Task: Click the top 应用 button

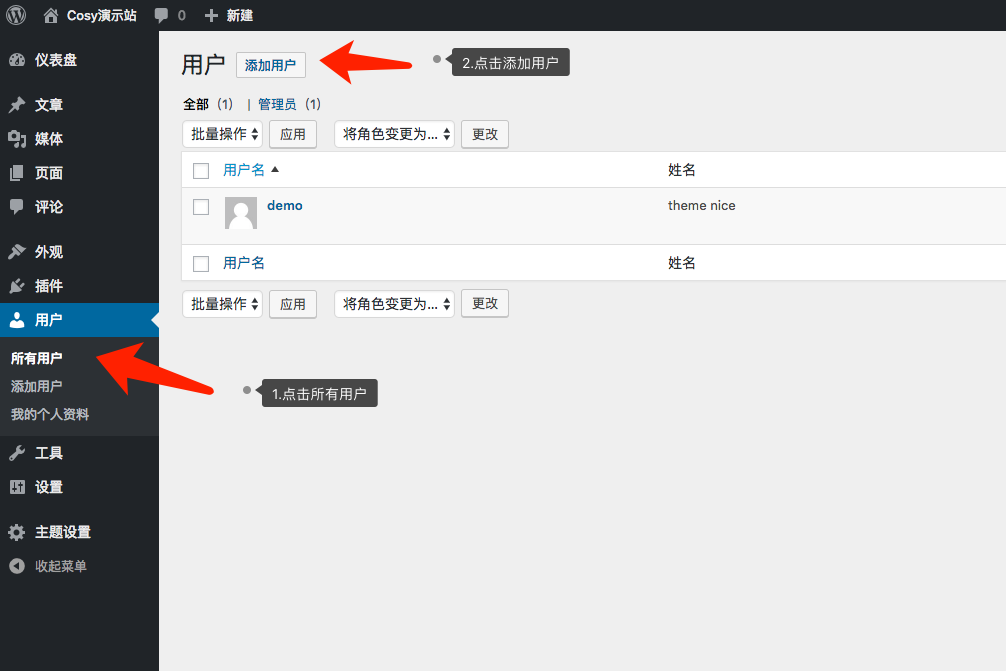Action: (293, 134)
